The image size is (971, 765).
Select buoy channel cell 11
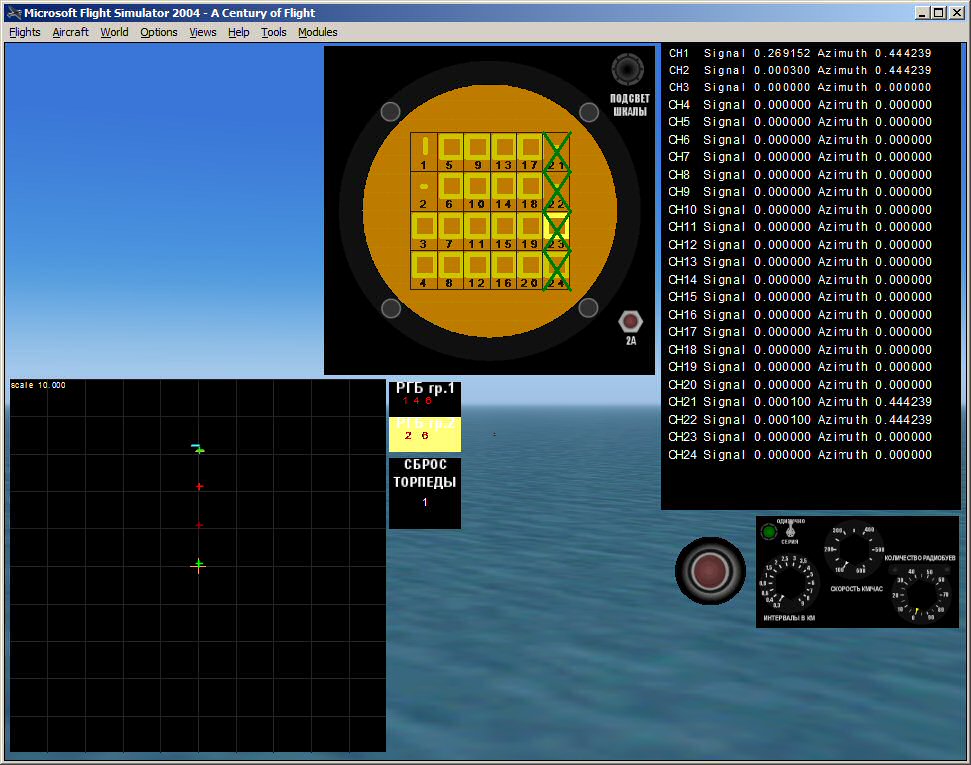click(477, 230)
